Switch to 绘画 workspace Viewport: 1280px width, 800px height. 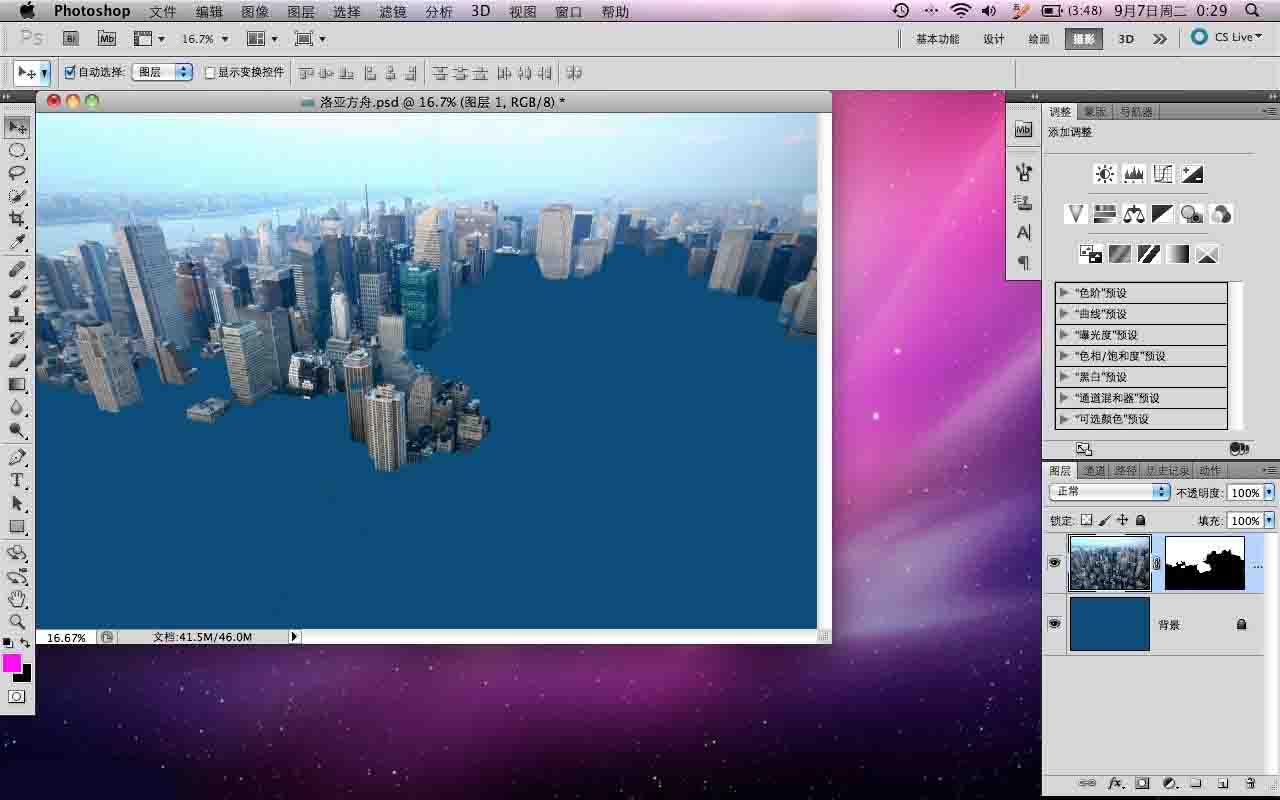click(1039, 39)
